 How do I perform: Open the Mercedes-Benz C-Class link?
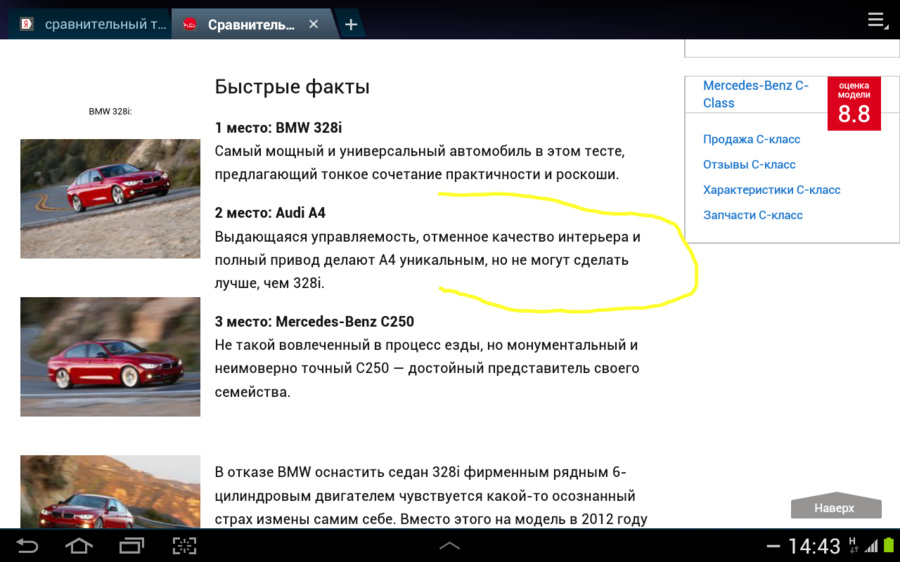pyautogui.click(x=755, y=94)
